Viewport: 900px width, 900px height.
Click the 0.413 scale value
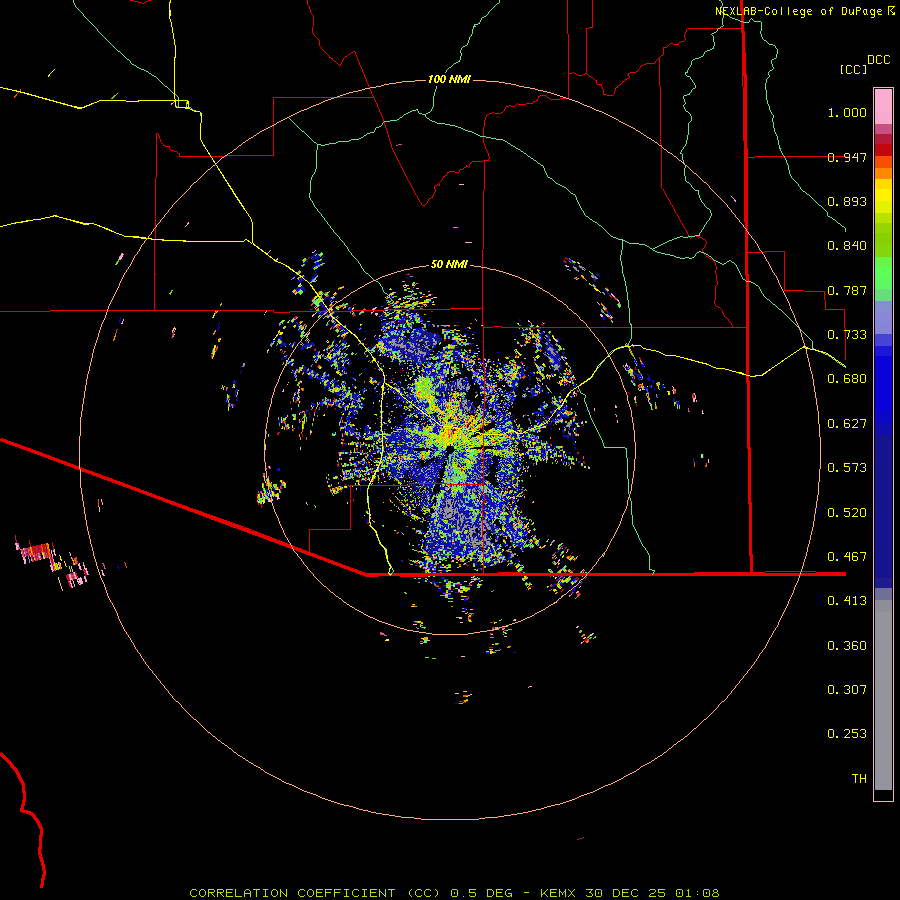pyautogui.click(x=847, y=601)
